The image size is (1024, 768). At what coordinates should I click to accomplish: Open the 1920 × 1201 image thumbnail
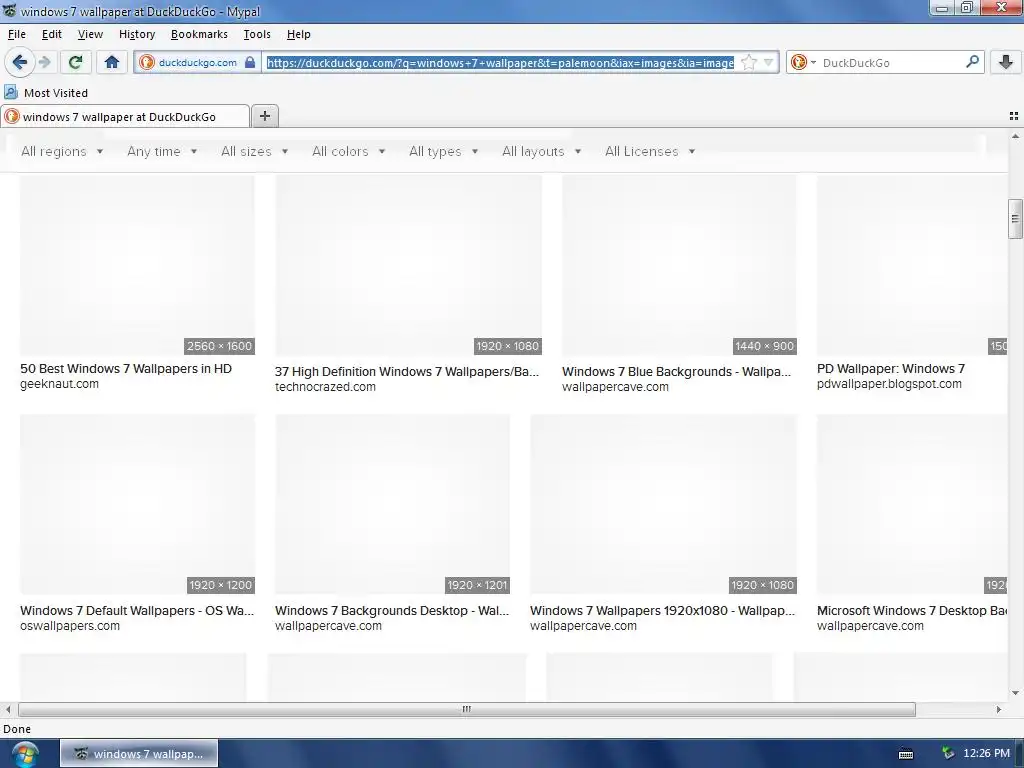click(x=392, y=504)
